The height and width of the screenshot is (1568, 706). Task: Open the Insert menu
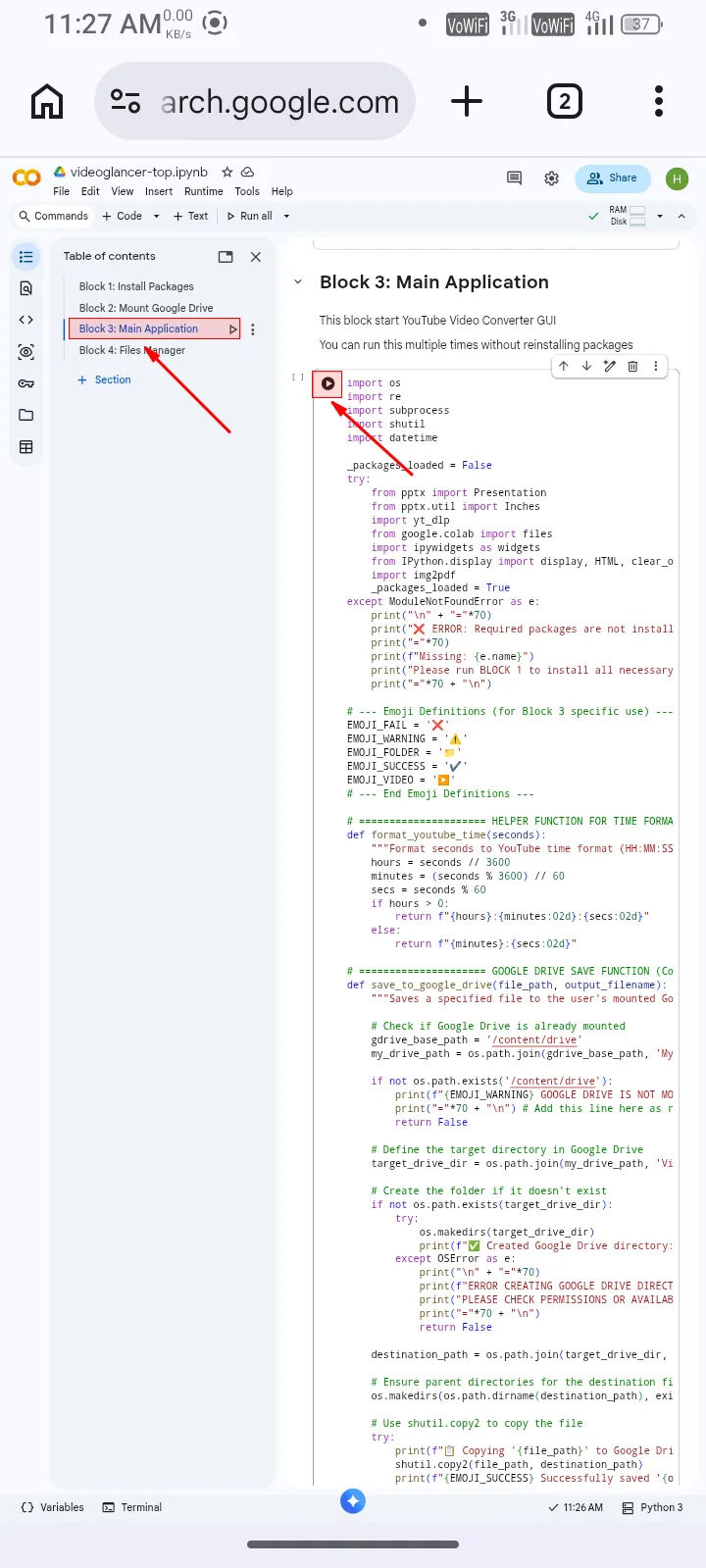tap(159, 191)
